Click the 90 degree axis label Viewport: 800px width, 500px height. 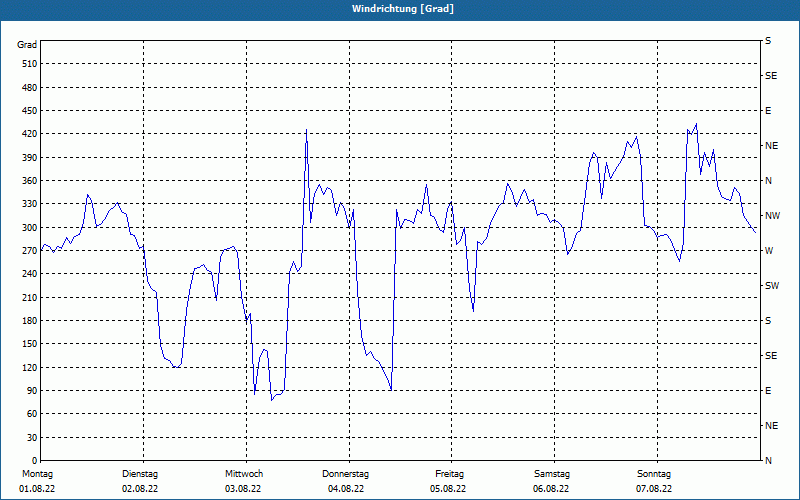pos(31,391)
